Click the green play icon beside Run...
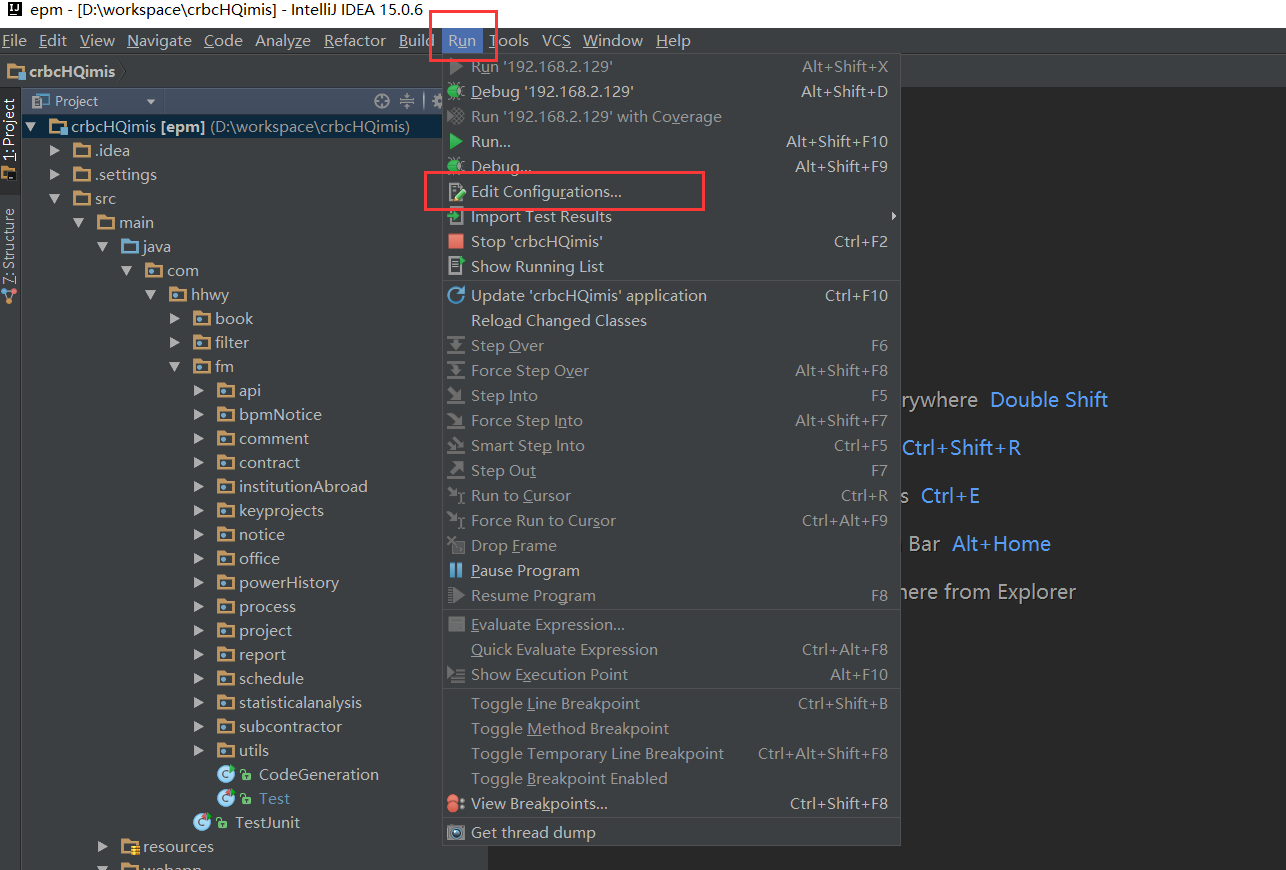 [456, 142]
